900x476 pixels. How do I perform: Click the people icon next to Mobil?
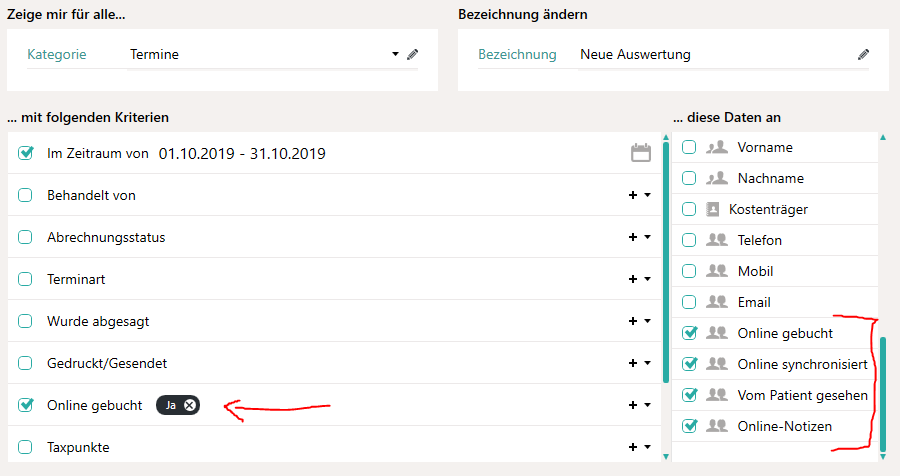click(x=717, y=271)
